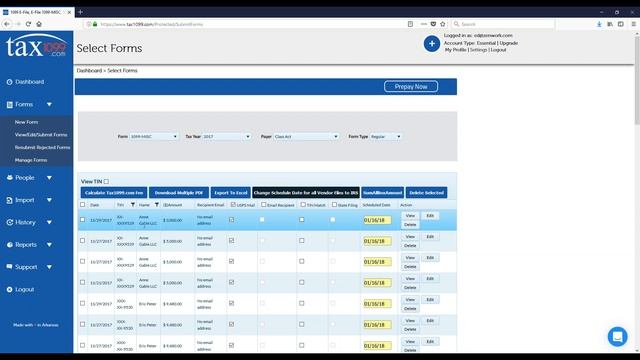This screenshot has width=640, height=360.
Task: Select row checkbox for 11/29/2017 Eric Peter
Action: click(82, 304)
